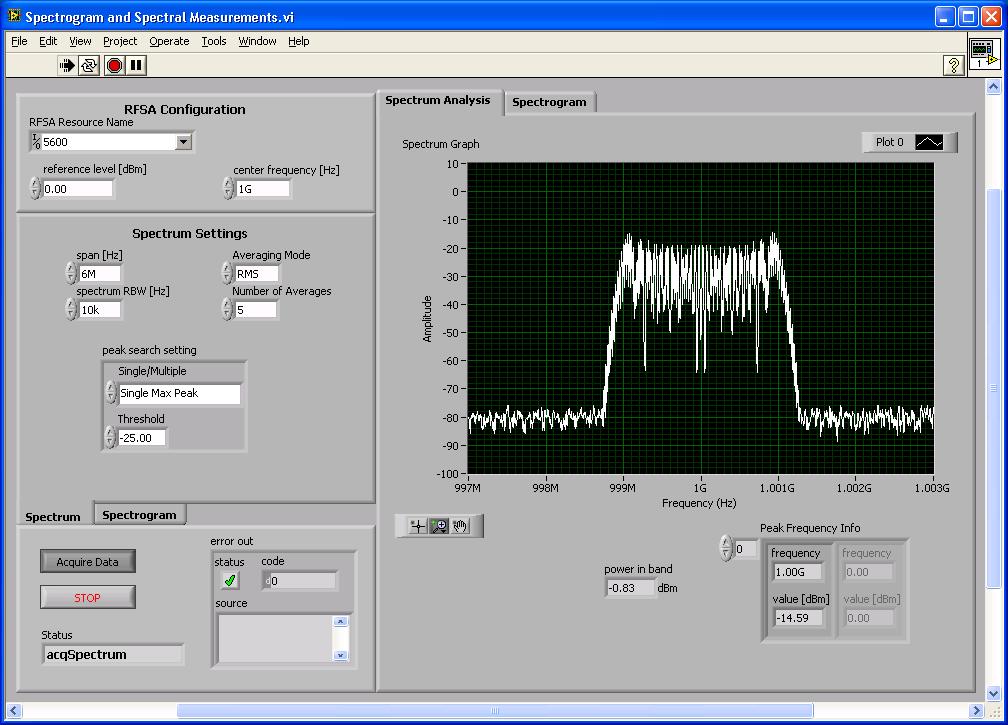
Task: Click the Plot 0 legend color swatch
Action: (929, 143)
